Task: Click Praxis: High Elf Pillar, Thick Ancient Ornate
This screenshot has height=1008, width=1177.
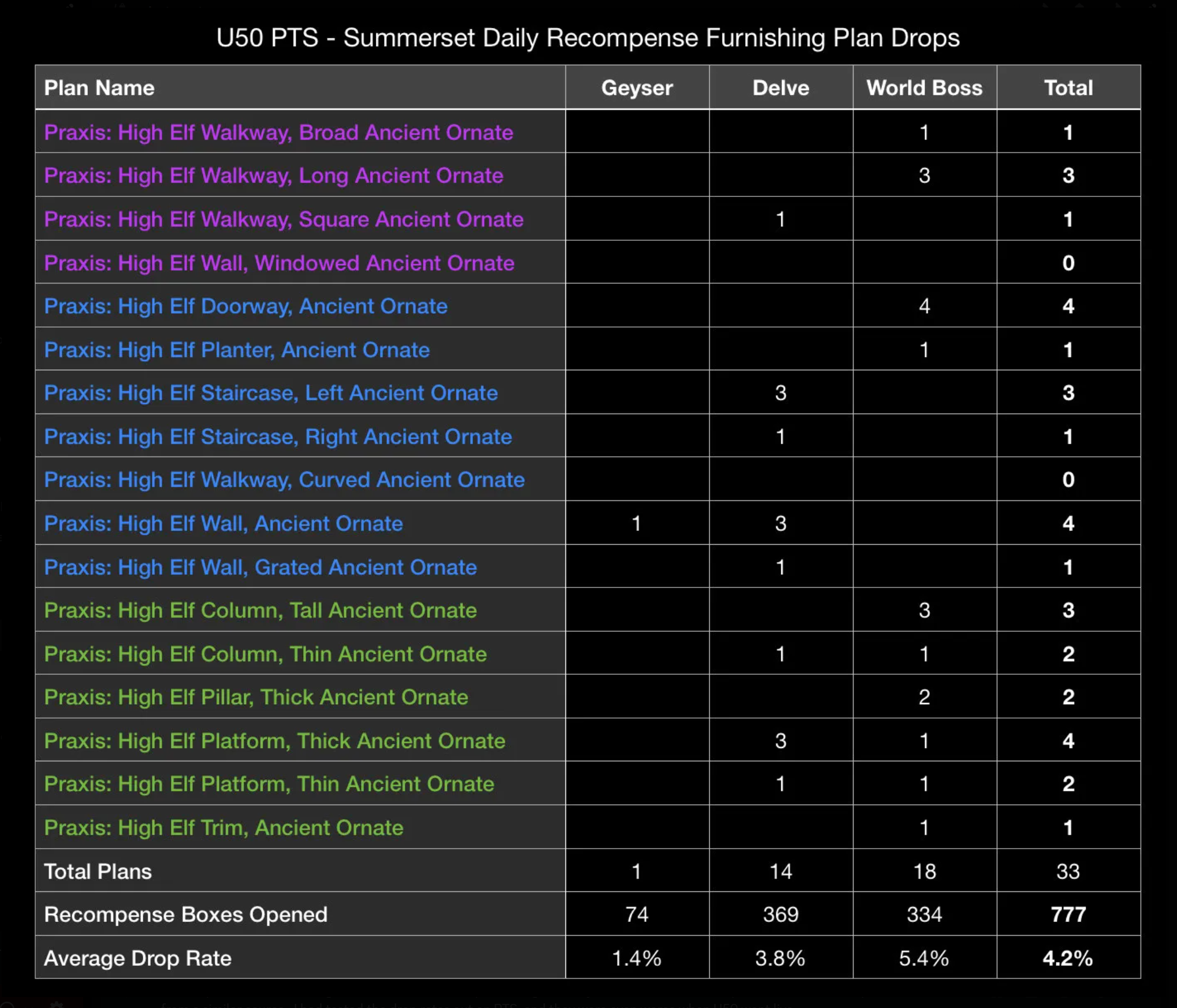Action: click(x=256, y=697)
